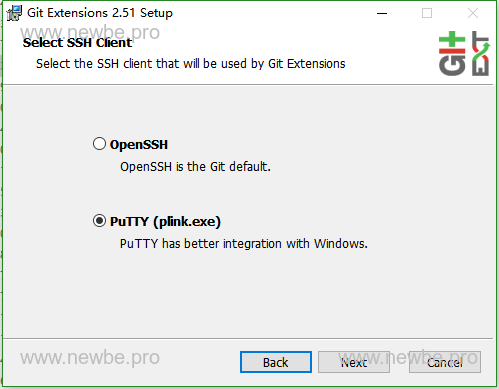This screenshot has width=499, height=389.
Task: Select the PuTTY (plink.exe) radio button
Action: 99,221
